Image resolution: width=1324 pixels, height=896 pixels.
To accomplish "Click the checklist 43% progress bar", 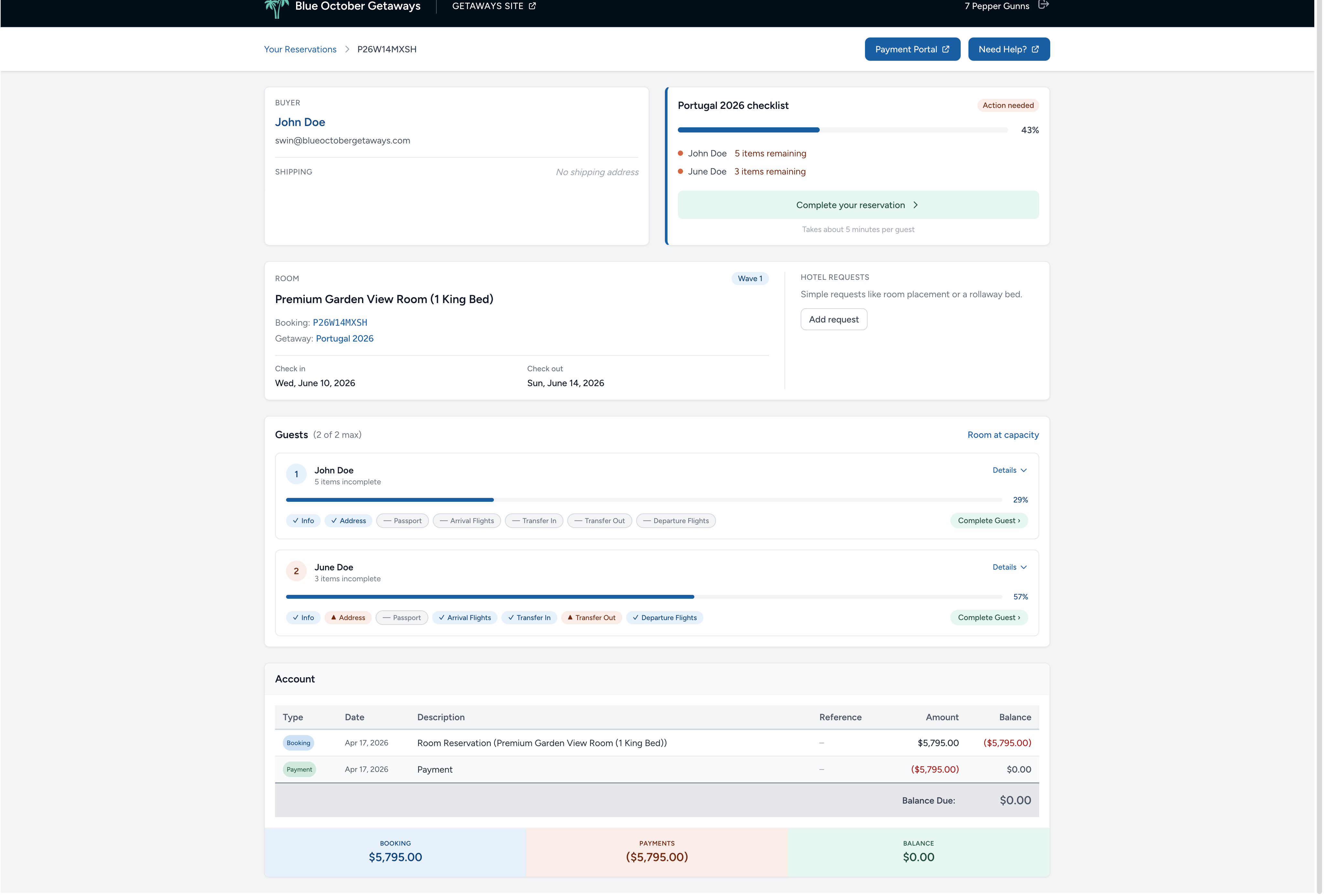I will 843,131.
